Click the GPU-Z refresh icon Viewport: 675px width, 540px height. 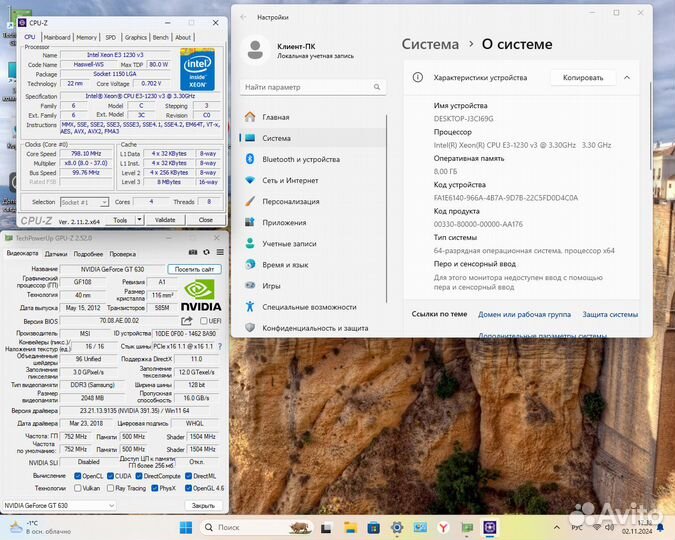[x=207, y=252]
